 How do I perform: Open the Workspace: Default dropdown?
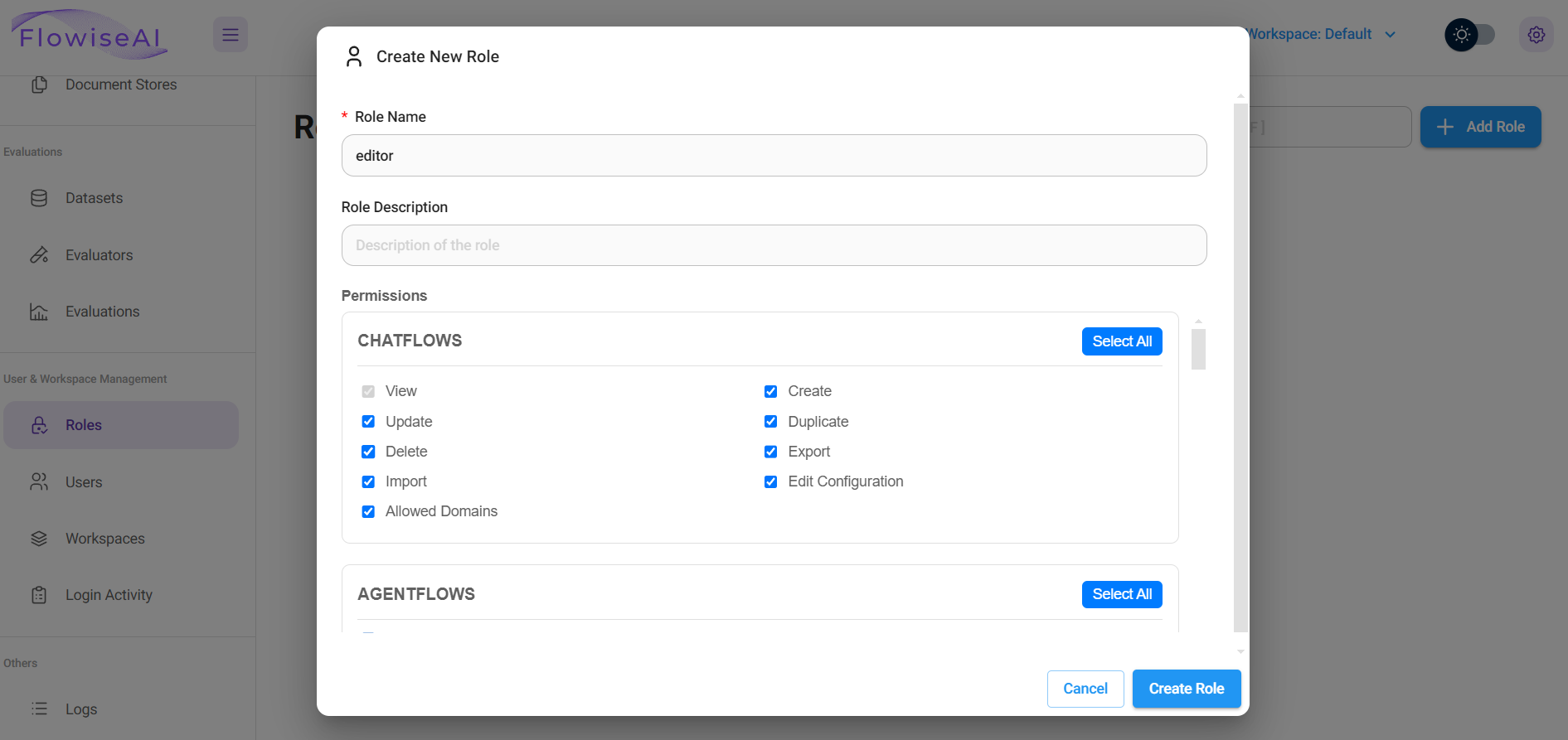pyautogui.click(x=1321, y=34)
